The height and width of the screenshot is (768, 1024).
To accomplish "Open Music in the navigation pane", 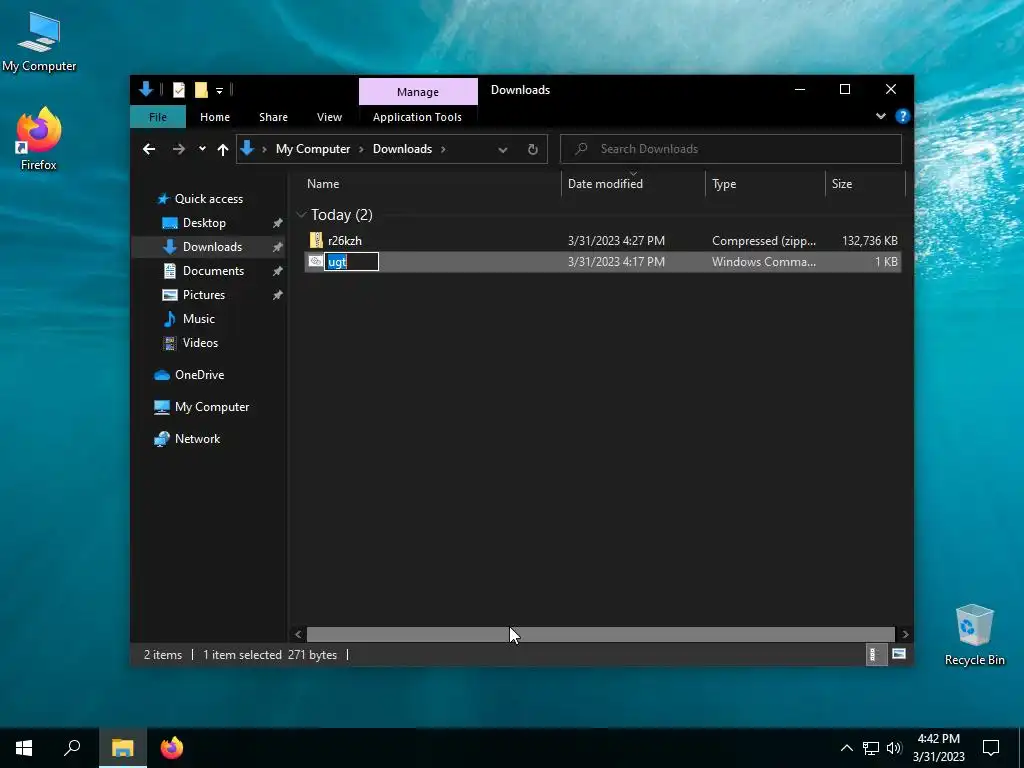I will click(x=199, y=319).
